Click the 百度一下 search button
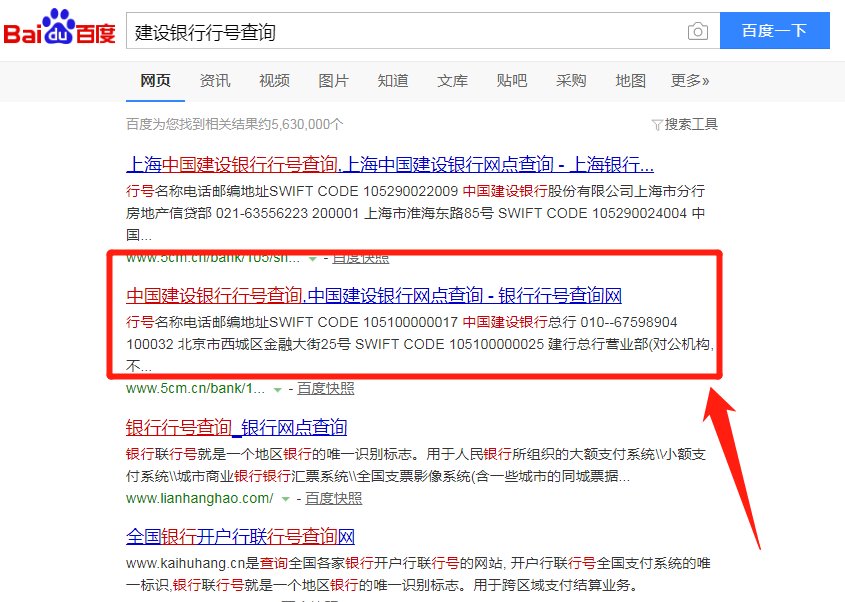Viewport: 845px width, 602px height. coord(774,31)
